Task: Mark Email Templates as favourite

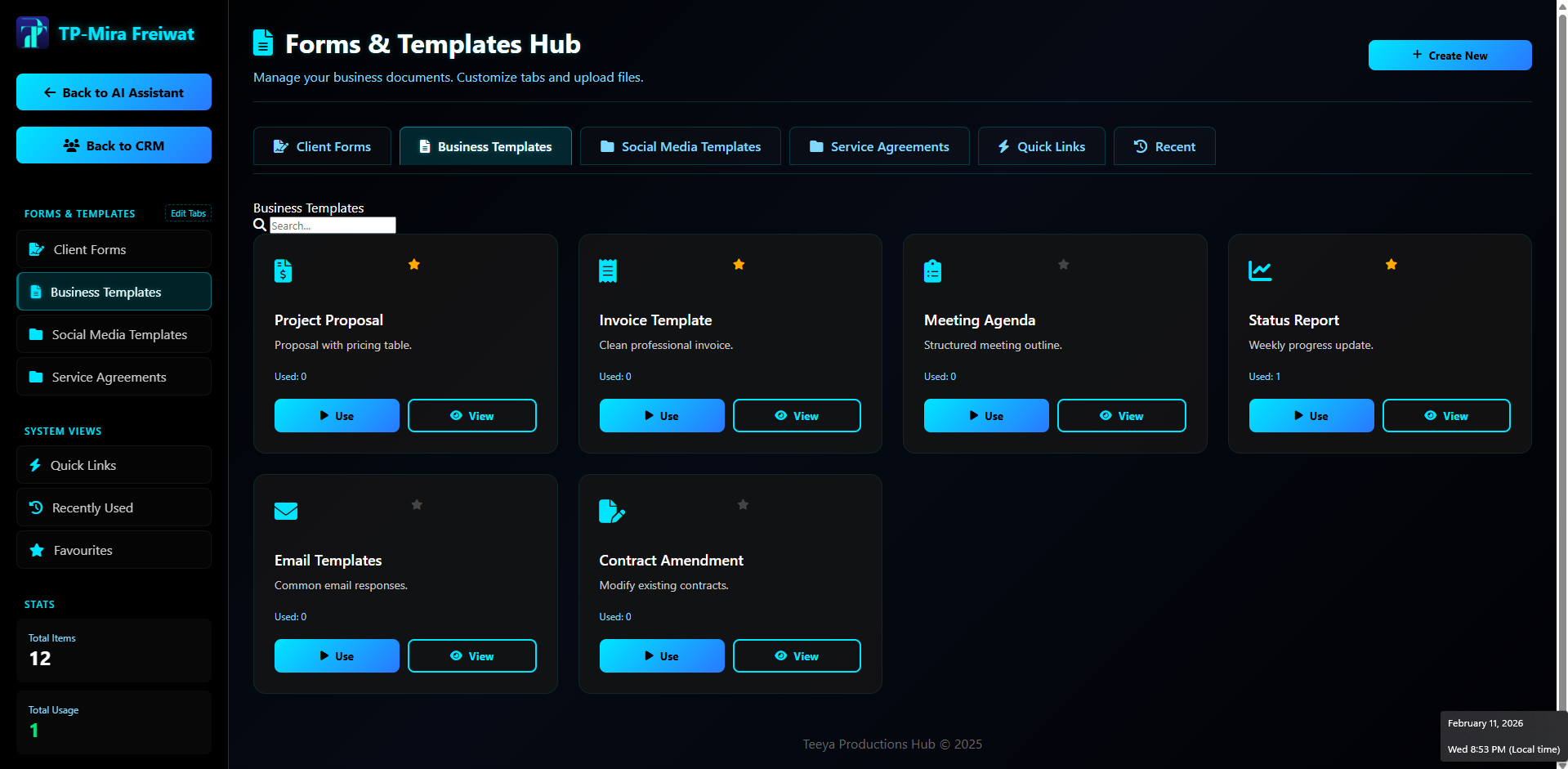Action: click(417, 504)
